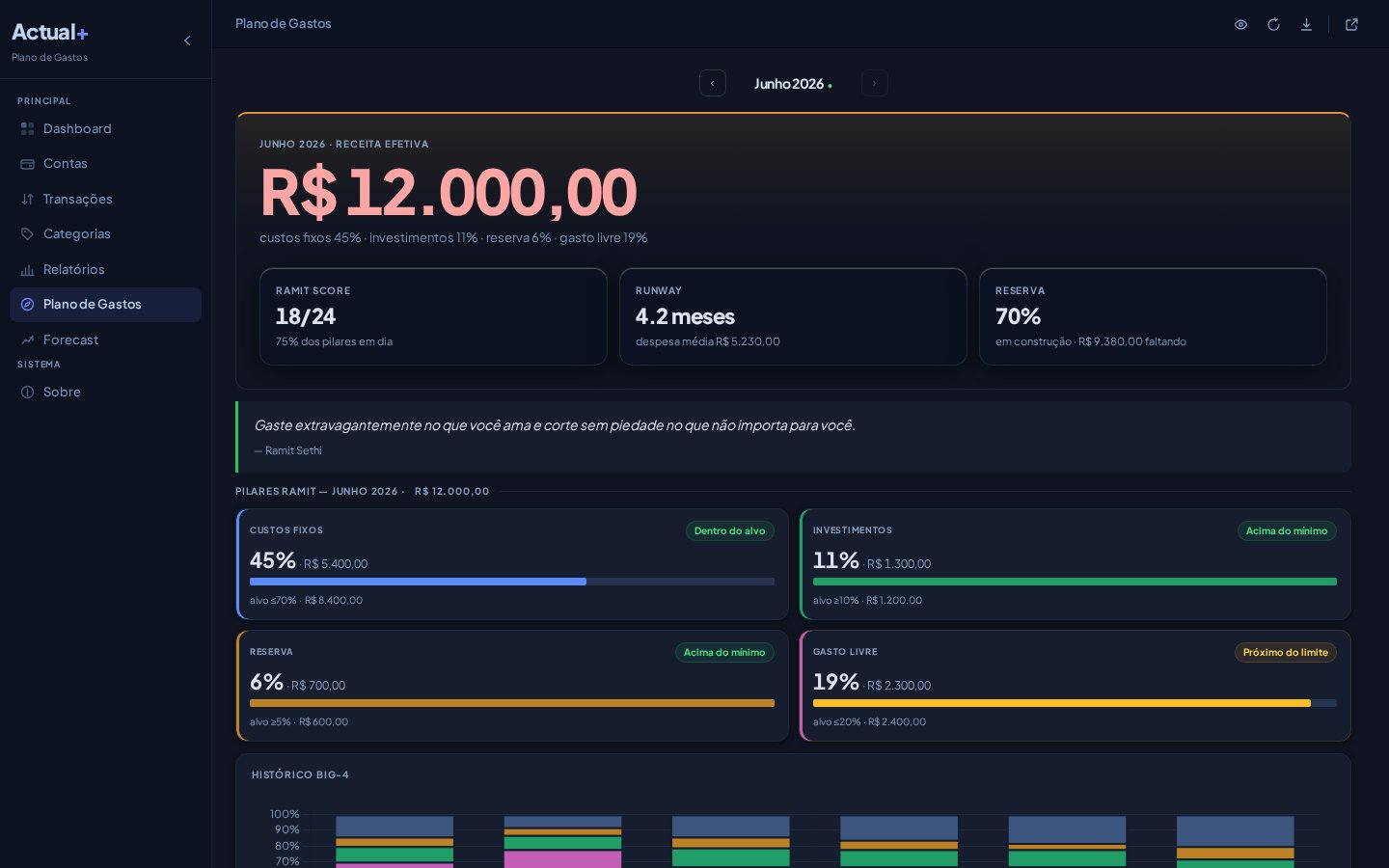Image resolution: width=1389 pixels, height=868 pixels.
Task: Go to next month with right chevron
Action: click(874, 83)
